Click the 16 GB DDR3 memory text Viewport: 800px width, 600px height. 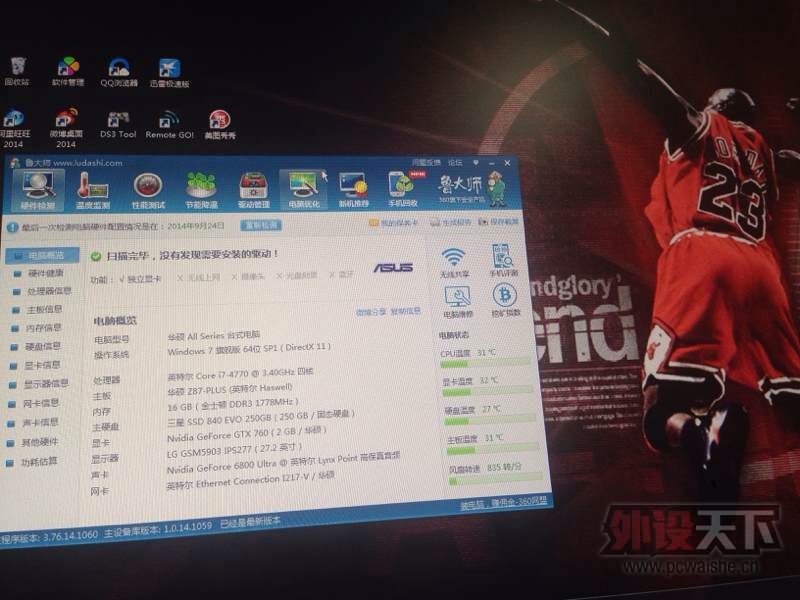pyautogui.click(x=233, y=405)
